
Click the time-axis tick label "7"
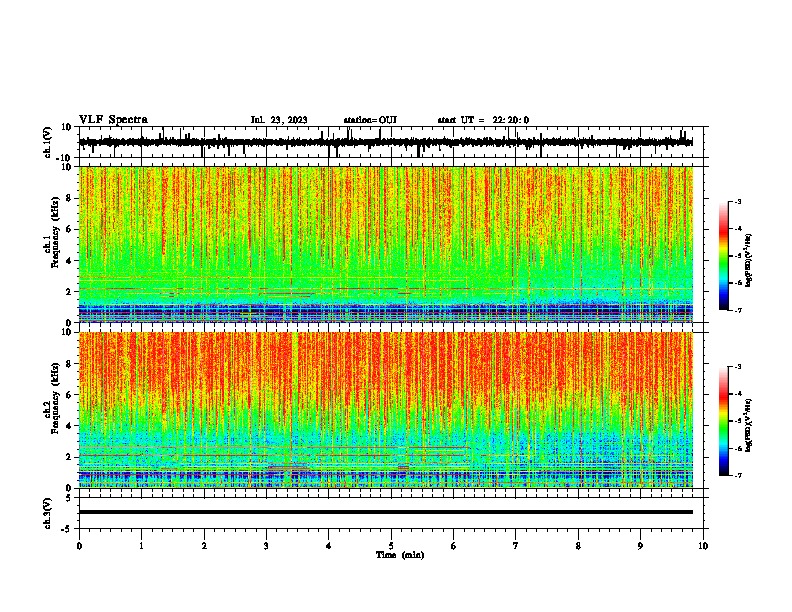[516, 546]
